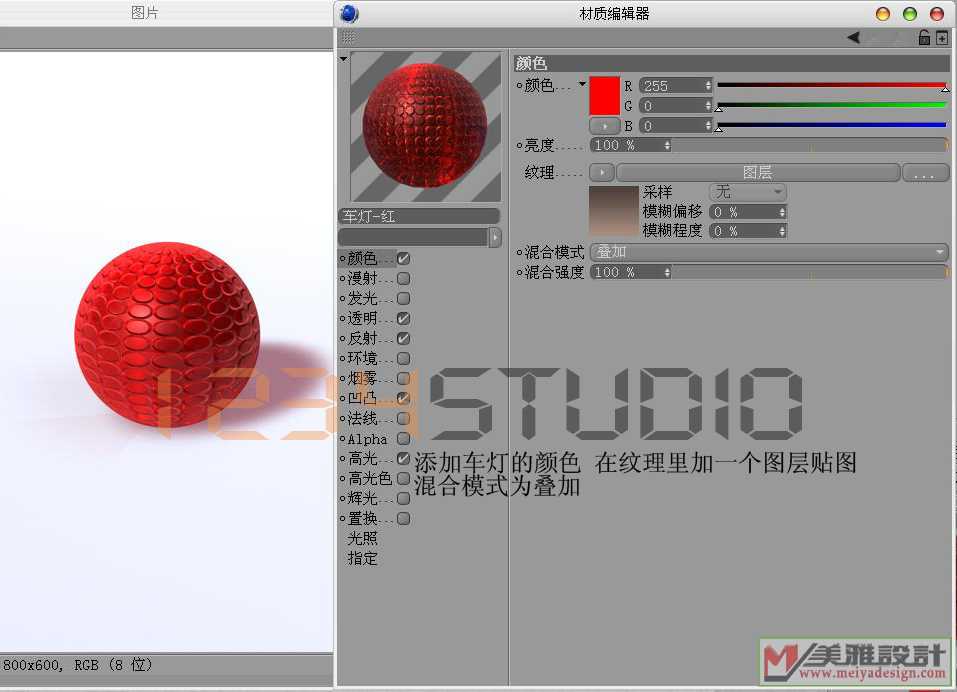Adjust the 亮度 brightness slider
The width and height of the screenshot is (957, 692).
click(810, 145)
